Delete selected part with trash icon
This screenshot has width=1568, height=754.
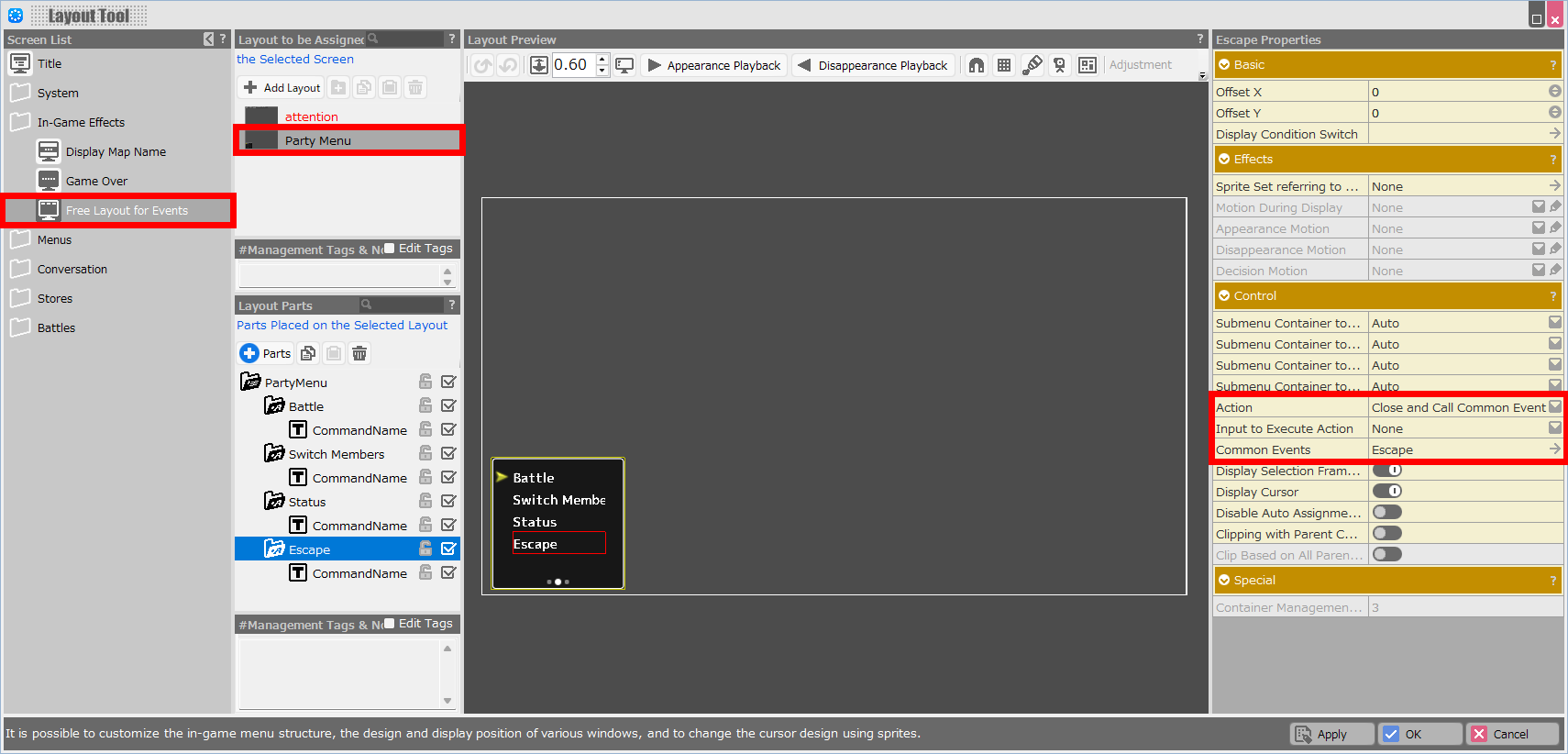[359, 353]
